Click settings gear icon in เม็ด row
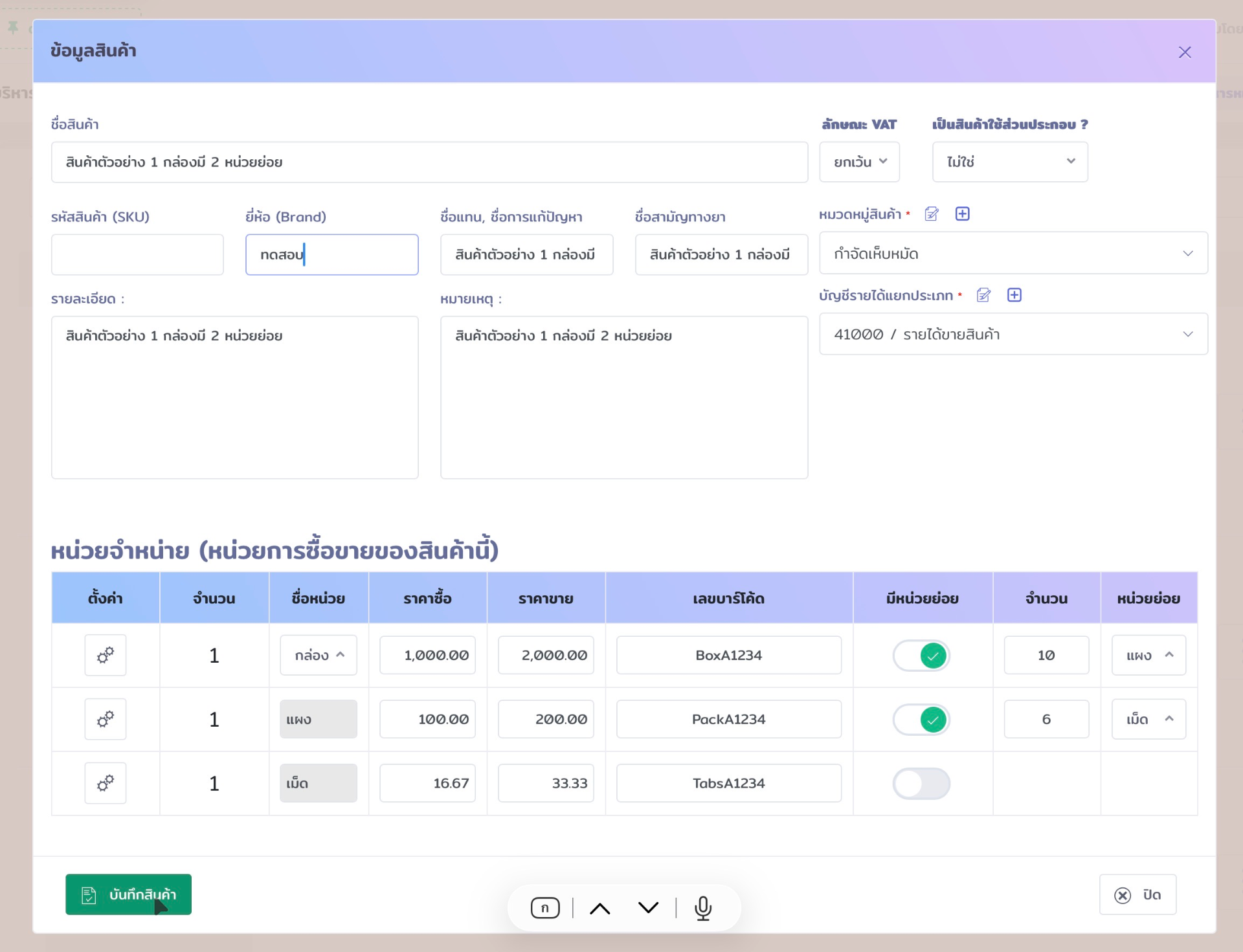This screenshot has height=952, width=1243. [x=106, y=783]
